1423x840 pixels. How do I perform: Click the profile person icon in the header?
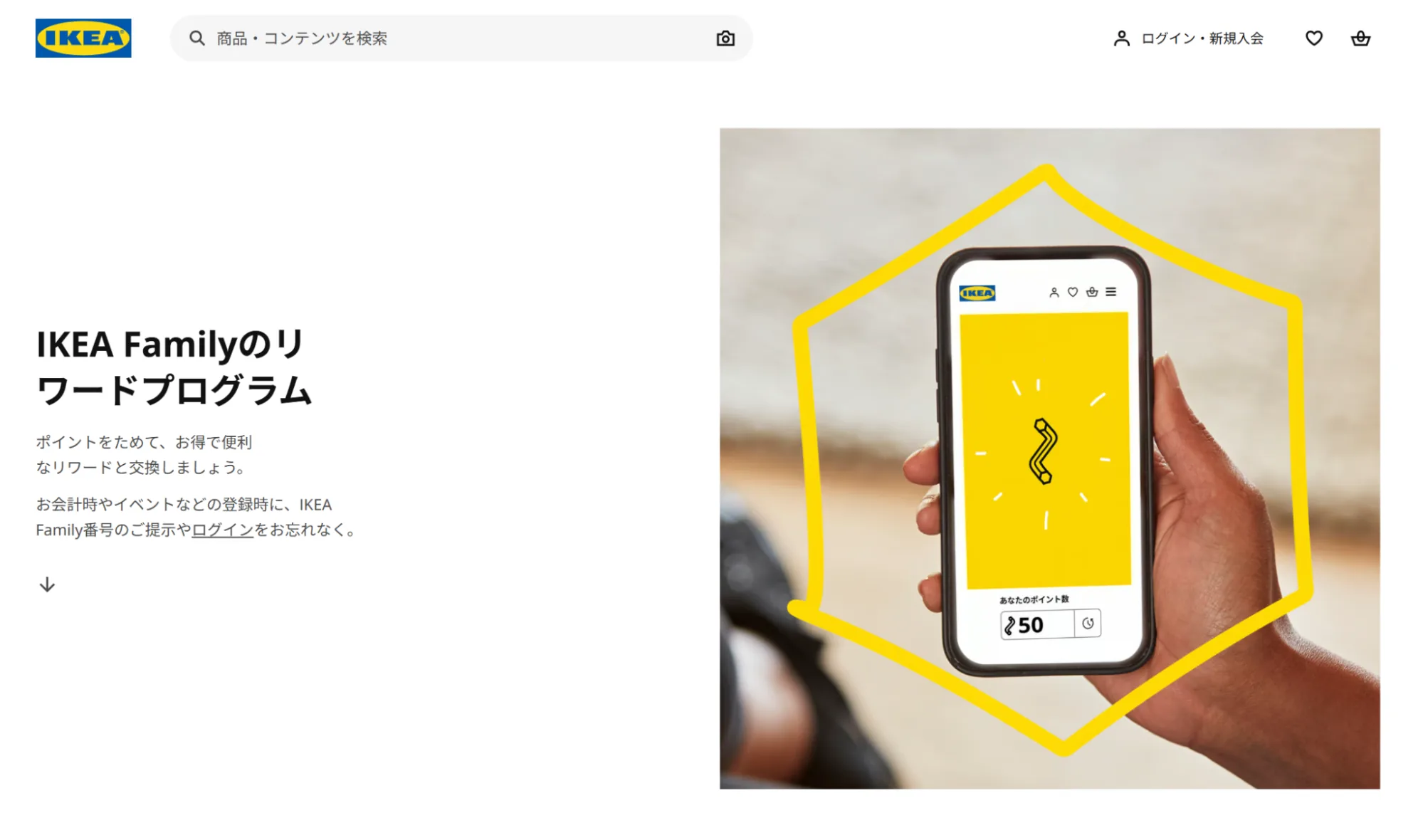point(1122,38)
